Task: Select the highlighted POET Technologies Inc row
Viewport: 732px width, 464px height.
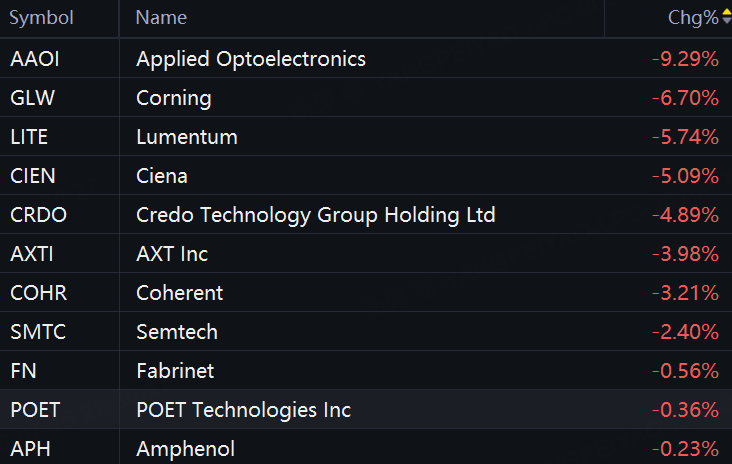Action: [366, 409]
